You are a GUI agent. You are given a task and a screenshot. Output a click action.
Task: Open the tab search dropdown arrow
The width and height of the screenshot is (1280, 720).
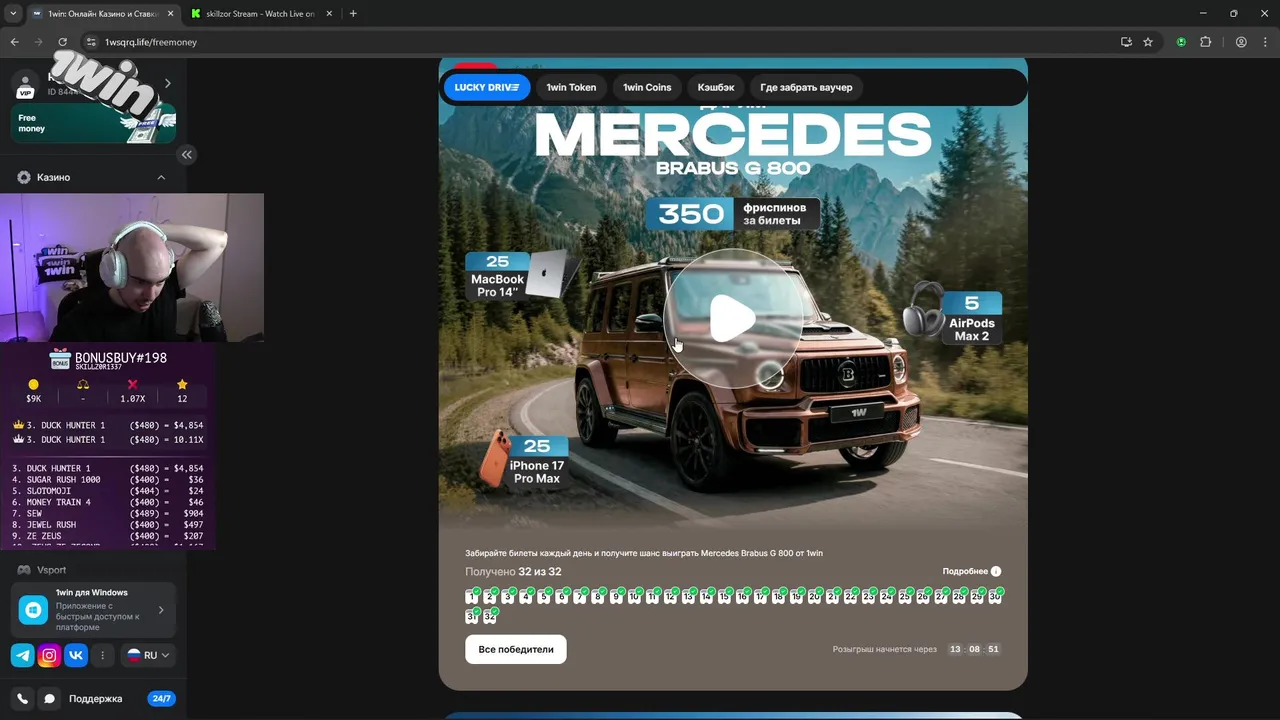[x=13, y=14]
